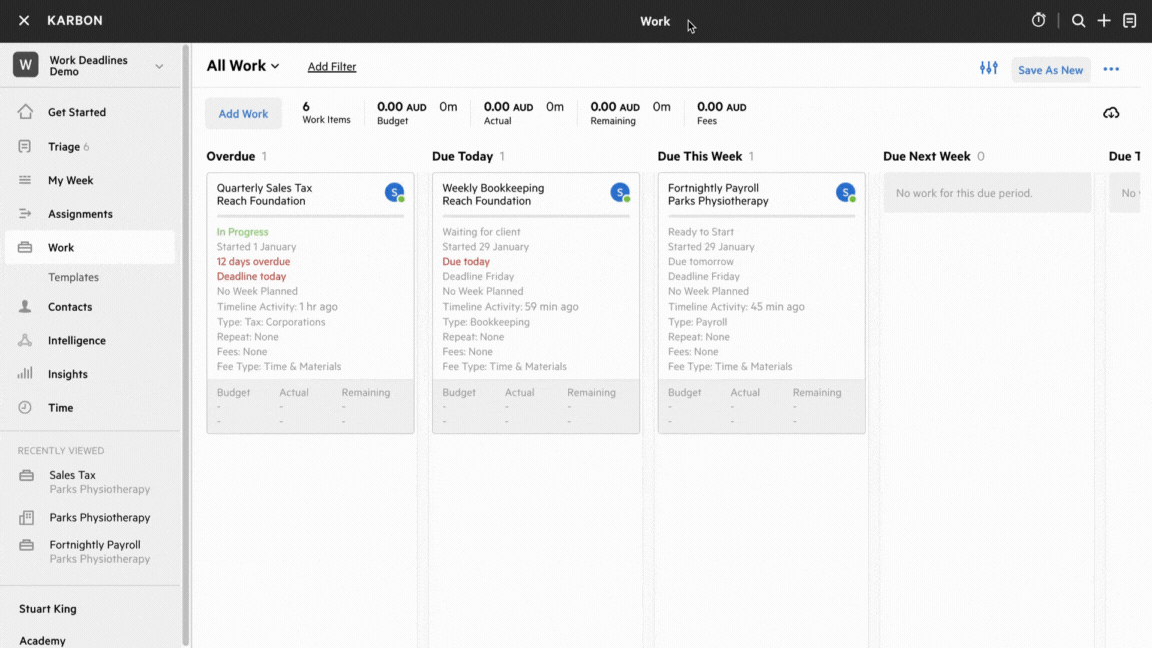Click the Due Today column header

click(462, 156)
